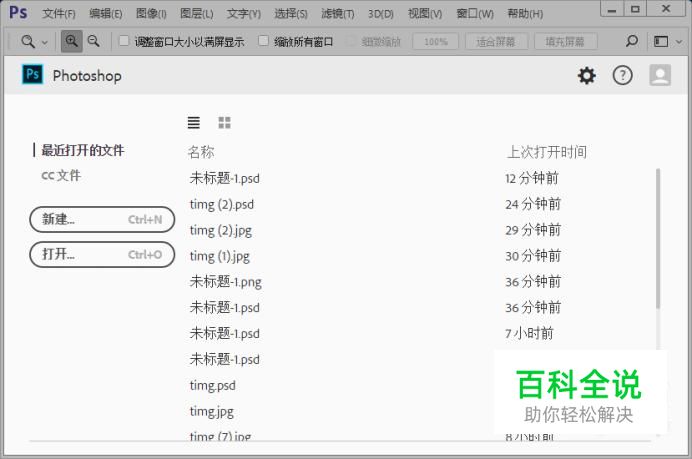Open recent file timg.jpg
The height and width of the screenshot is (459, 692).
pos(212,412)
